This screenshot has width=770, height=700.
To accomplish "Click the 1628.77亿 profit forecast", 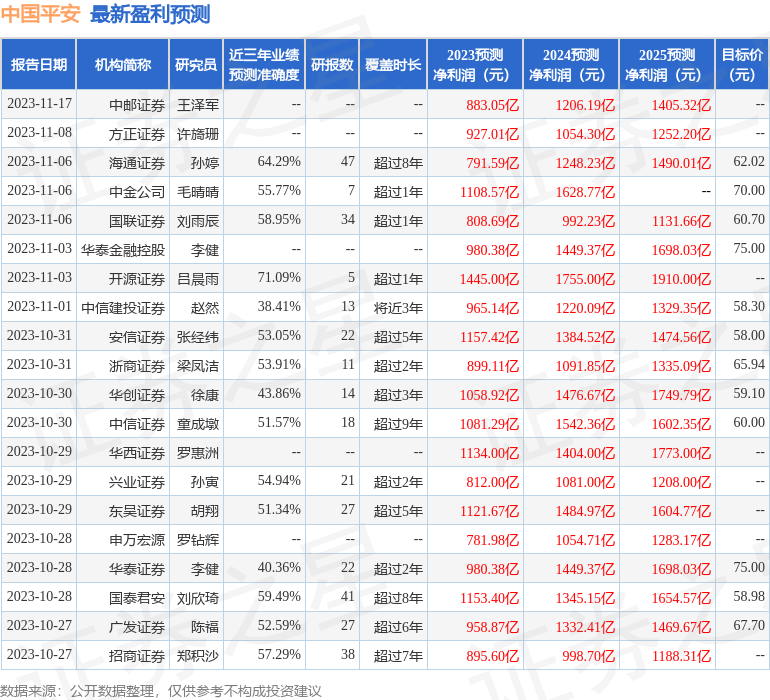I will click(x=585, y=192).
